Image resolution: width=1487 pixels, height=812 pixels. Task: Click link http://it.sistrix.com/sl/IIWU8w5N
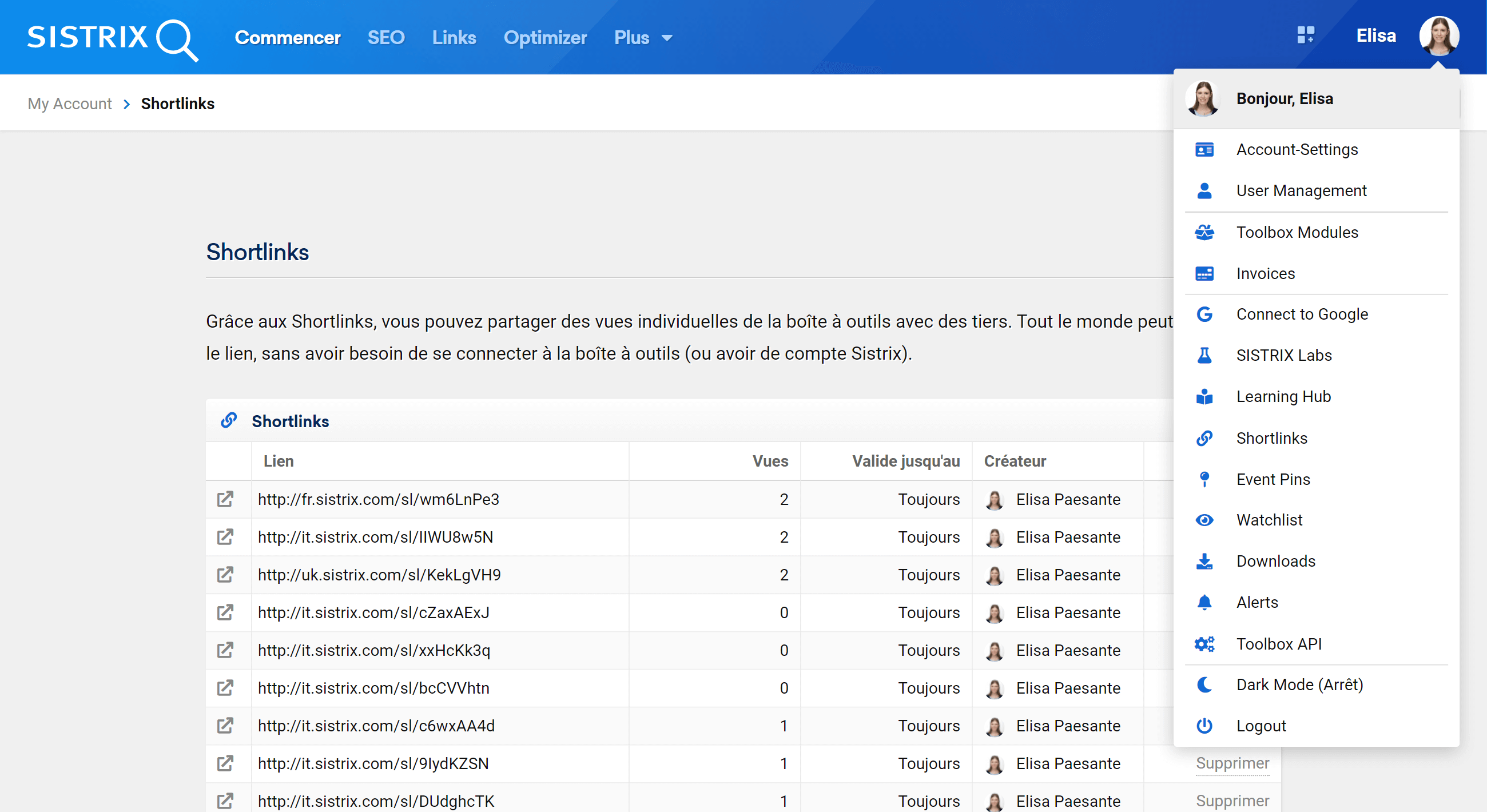[x=375, y=537]
